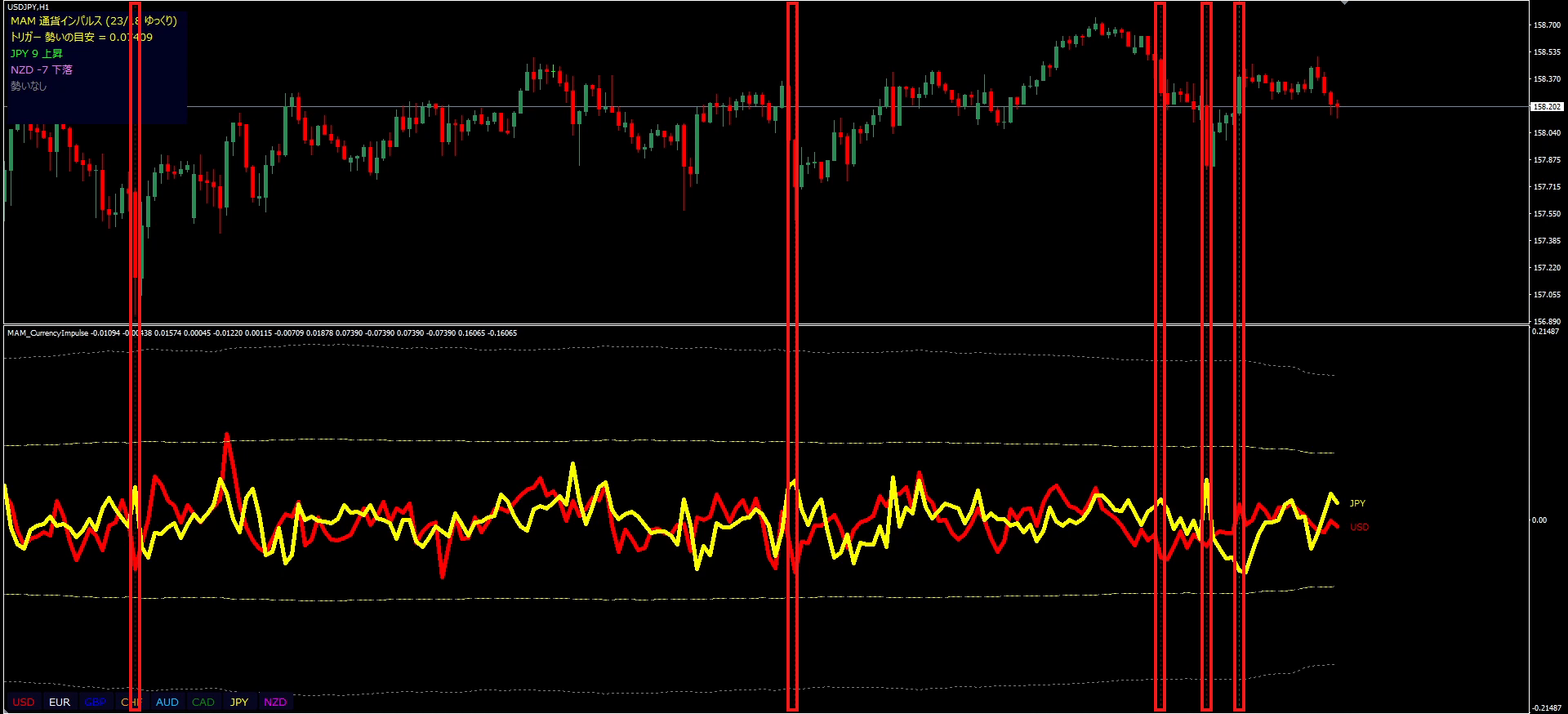Click the 157.055 price scale value
This screenshot has width=1568, height=714.
click(x=1548, y=295)
